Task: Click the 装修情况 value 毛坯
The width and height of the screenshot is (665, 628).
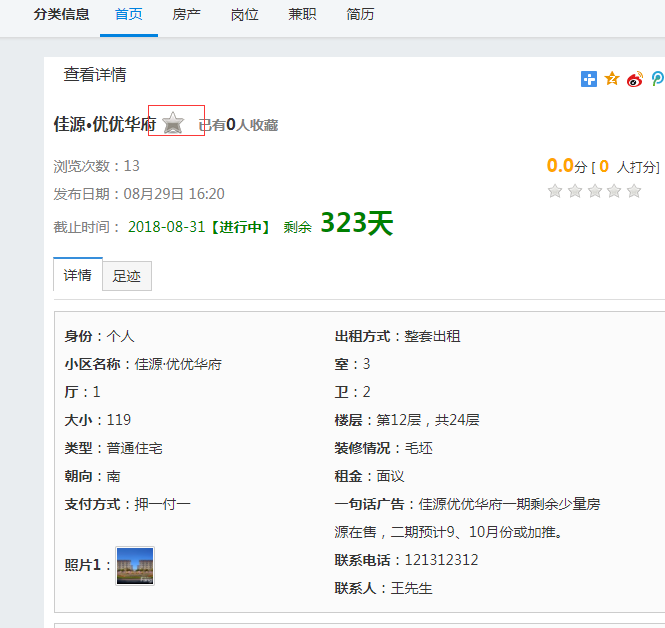Action: (x=419, y=448)
